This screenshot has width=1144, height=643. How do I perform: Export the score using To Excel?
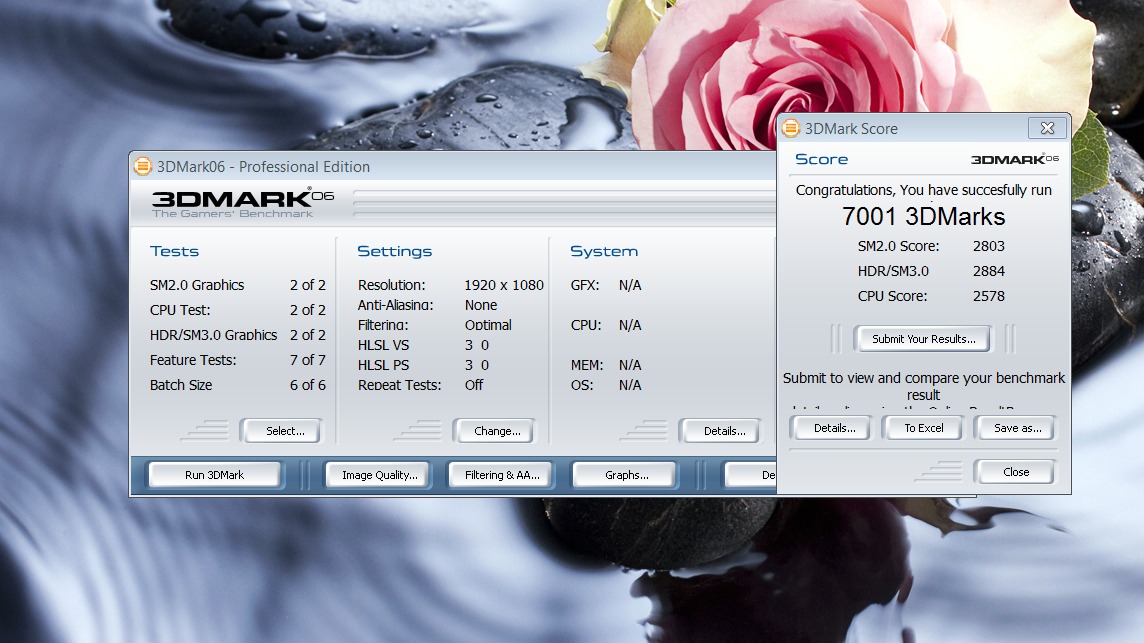(x=923, y=428)
